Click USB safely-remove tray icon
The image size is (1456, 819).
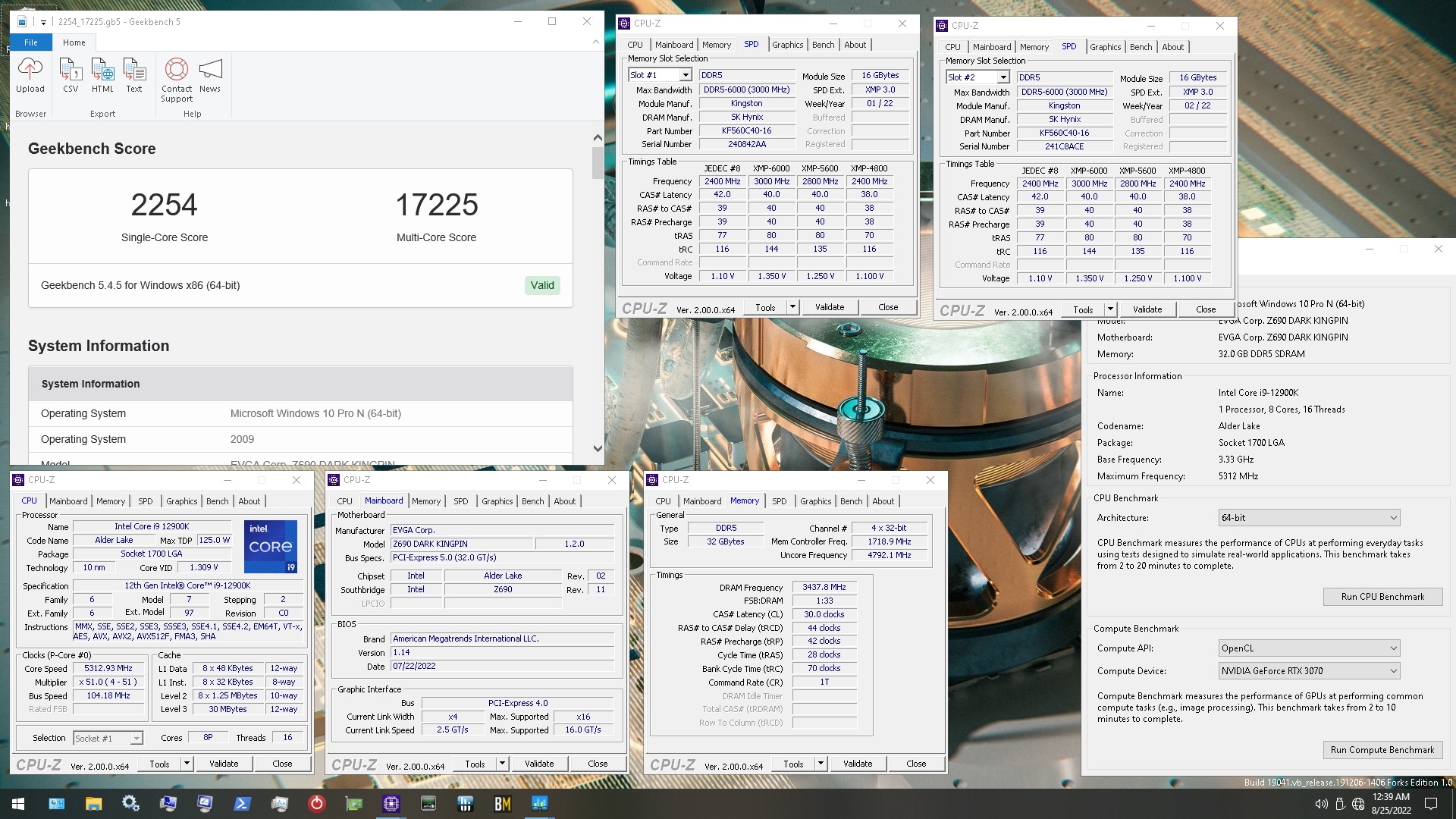tap(1340, 804)
